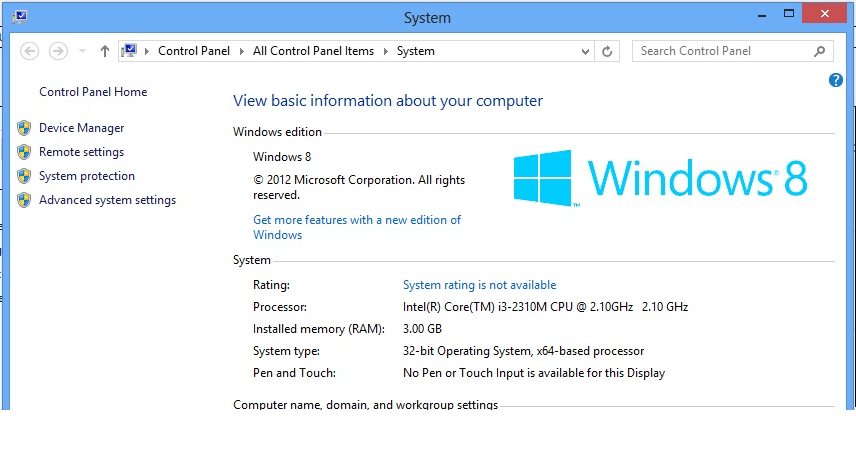Viewport: 856px width, 460px height.
Task: Open the recent locations dropdown arrow
Action: click(82, 51)
